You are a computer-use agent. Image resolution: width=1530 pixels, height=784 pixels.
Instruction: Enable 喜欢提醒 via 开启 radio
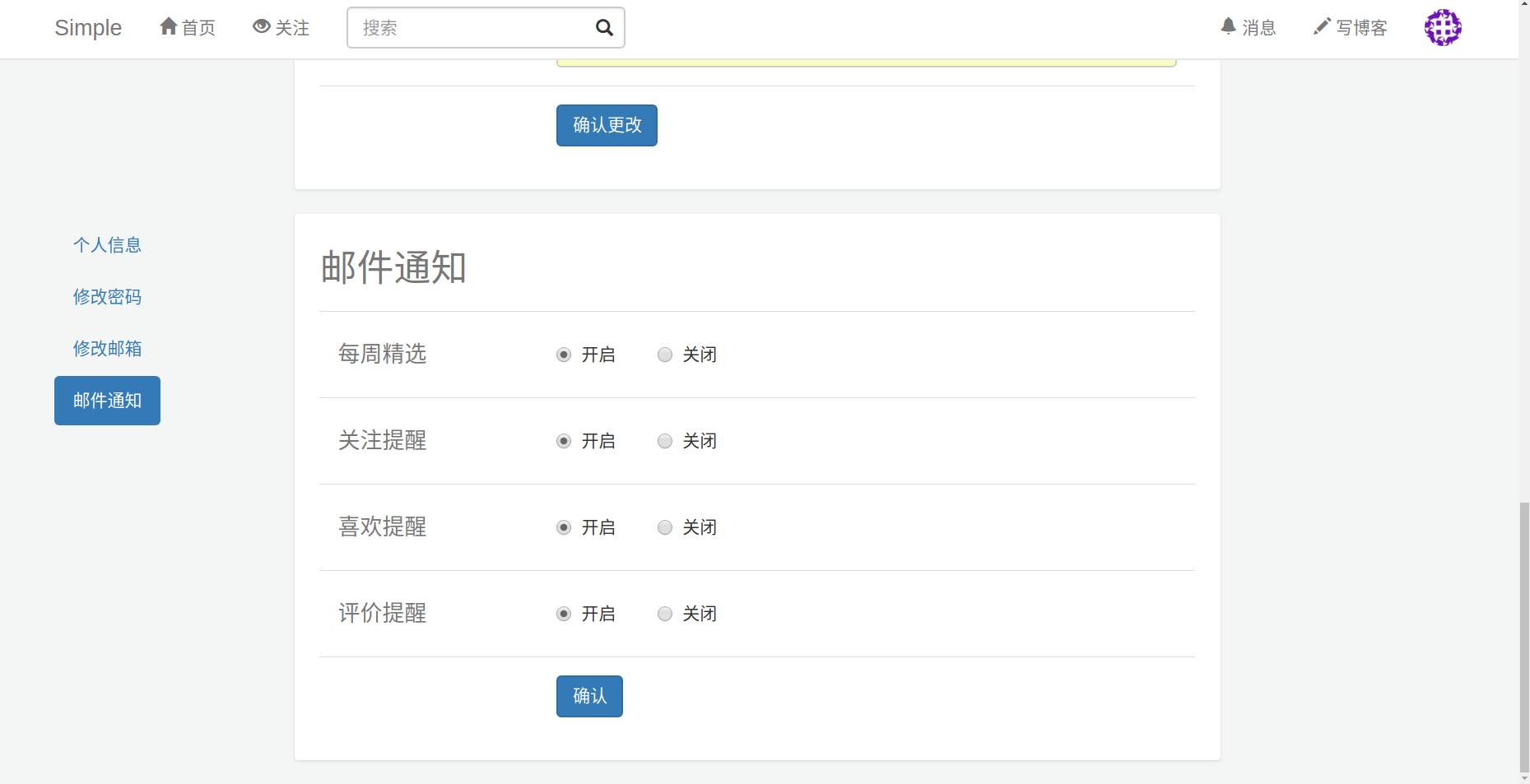click(564, 527)
